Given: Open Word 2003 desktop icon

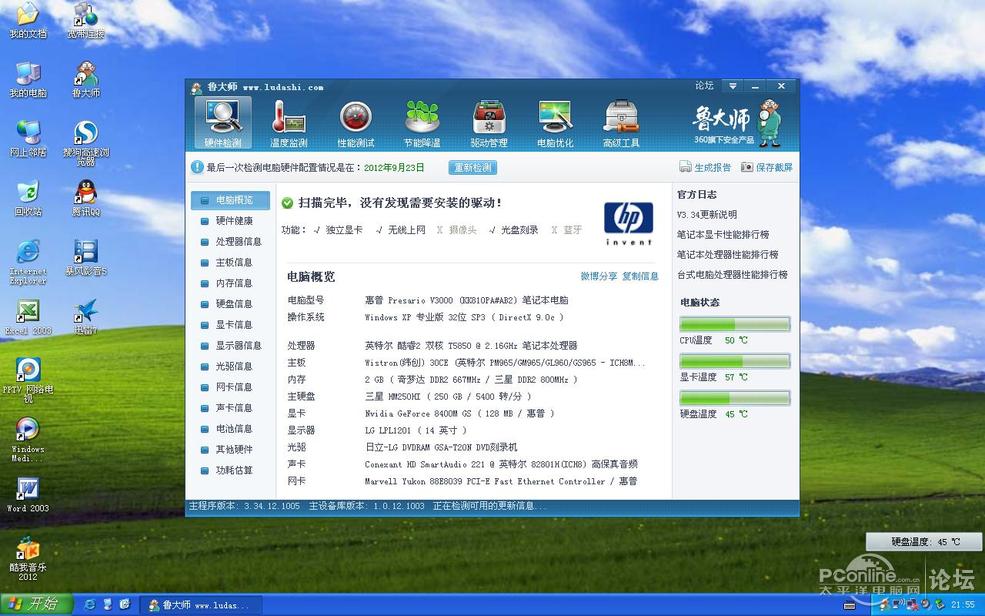Looking at the screenshot, I should coord(28,494).
